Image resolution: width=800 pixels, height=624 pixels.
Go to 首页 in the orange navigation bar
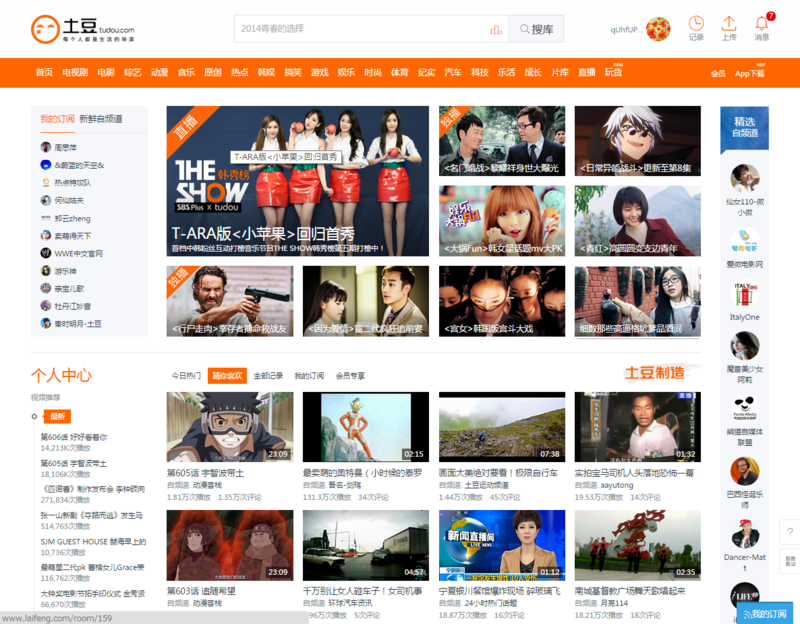pyautogui.click(x=44, y=72)
